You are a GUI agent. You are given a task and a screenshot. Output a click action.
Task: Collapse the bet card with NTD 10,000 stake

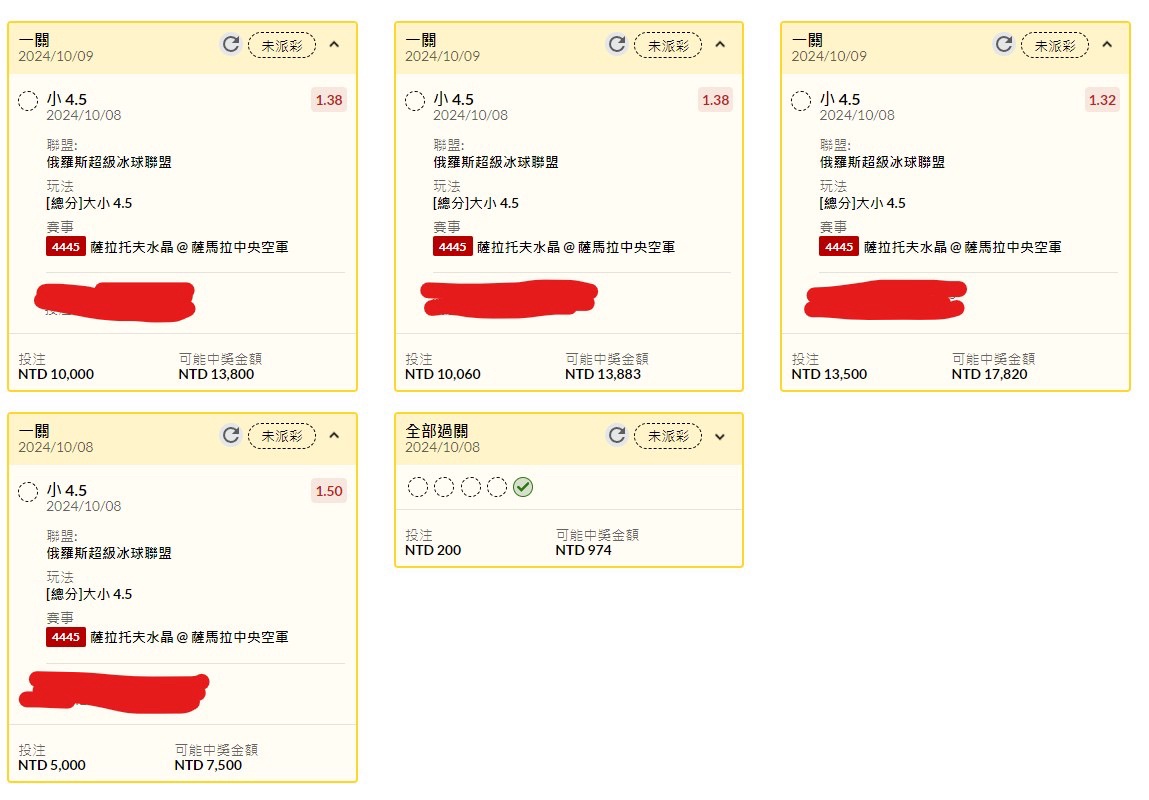(334, 44)
